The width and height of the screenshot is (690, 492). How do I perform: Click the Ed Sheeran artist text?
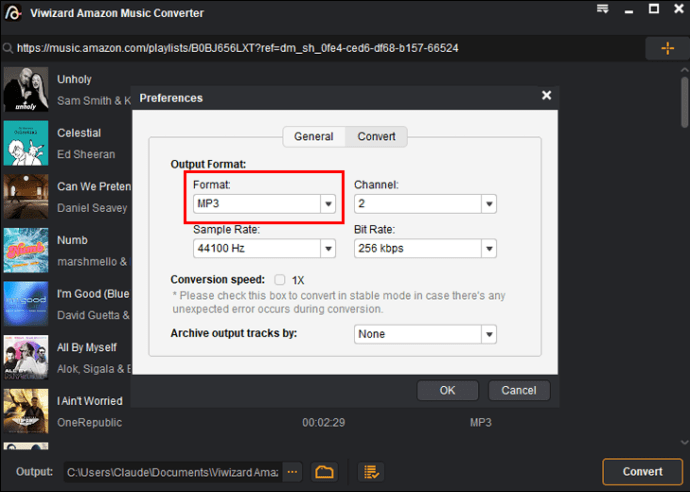click(x=86, y=154)
